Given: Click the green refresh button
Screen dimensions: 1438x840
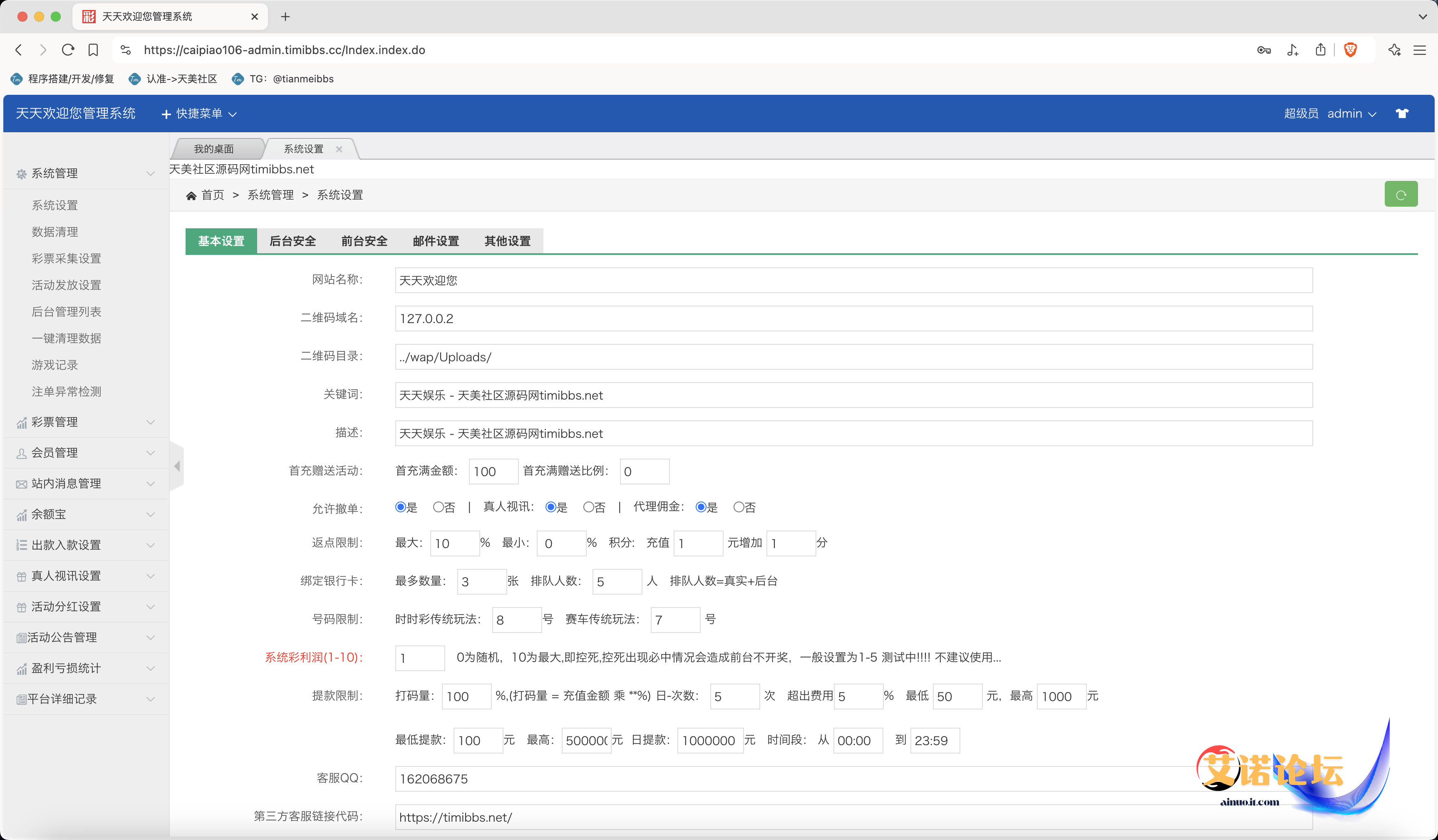Looking at the screenshot, I should pyautogui.click(x=1401, y=195).
